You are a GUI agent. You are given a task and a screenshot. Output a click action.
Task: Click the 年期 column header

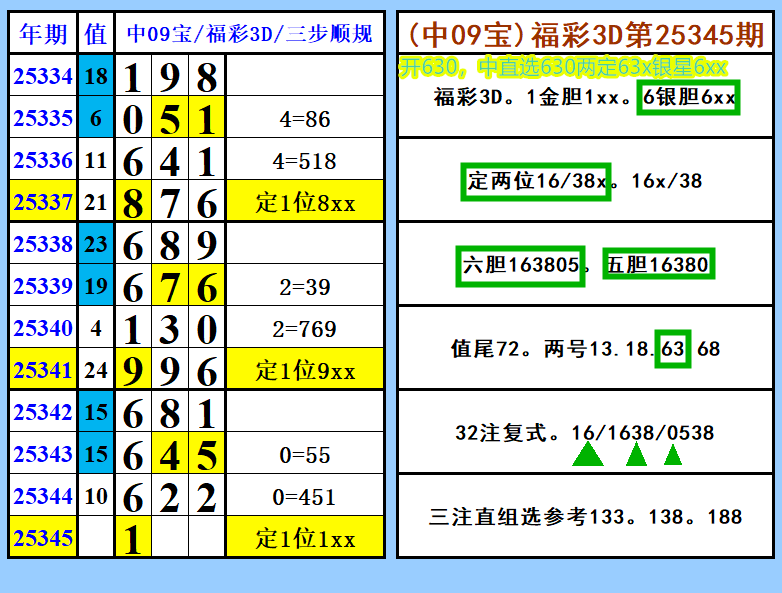(43, 33)
